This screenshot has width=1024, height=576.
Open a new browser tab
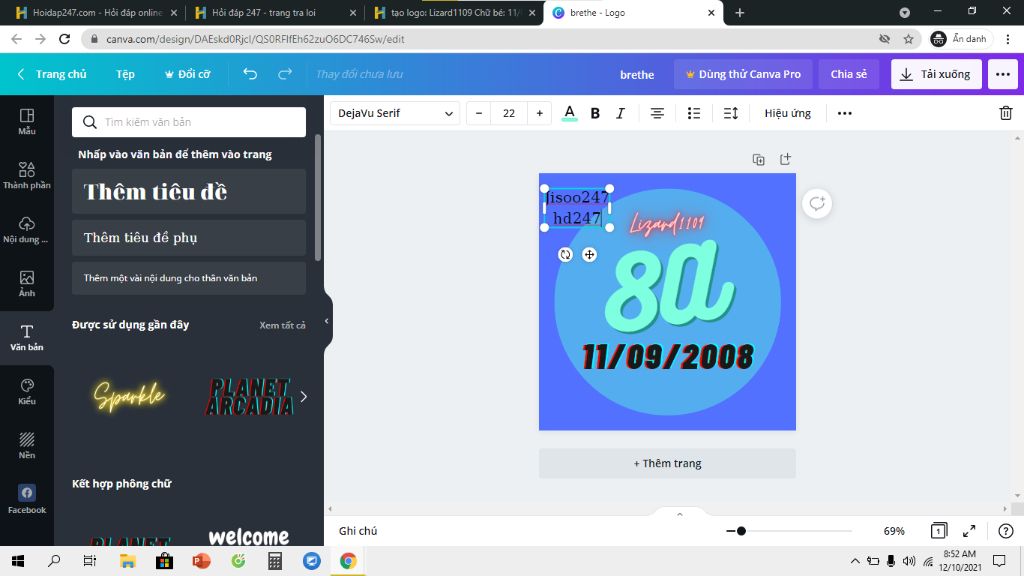[x=739, y=12]
